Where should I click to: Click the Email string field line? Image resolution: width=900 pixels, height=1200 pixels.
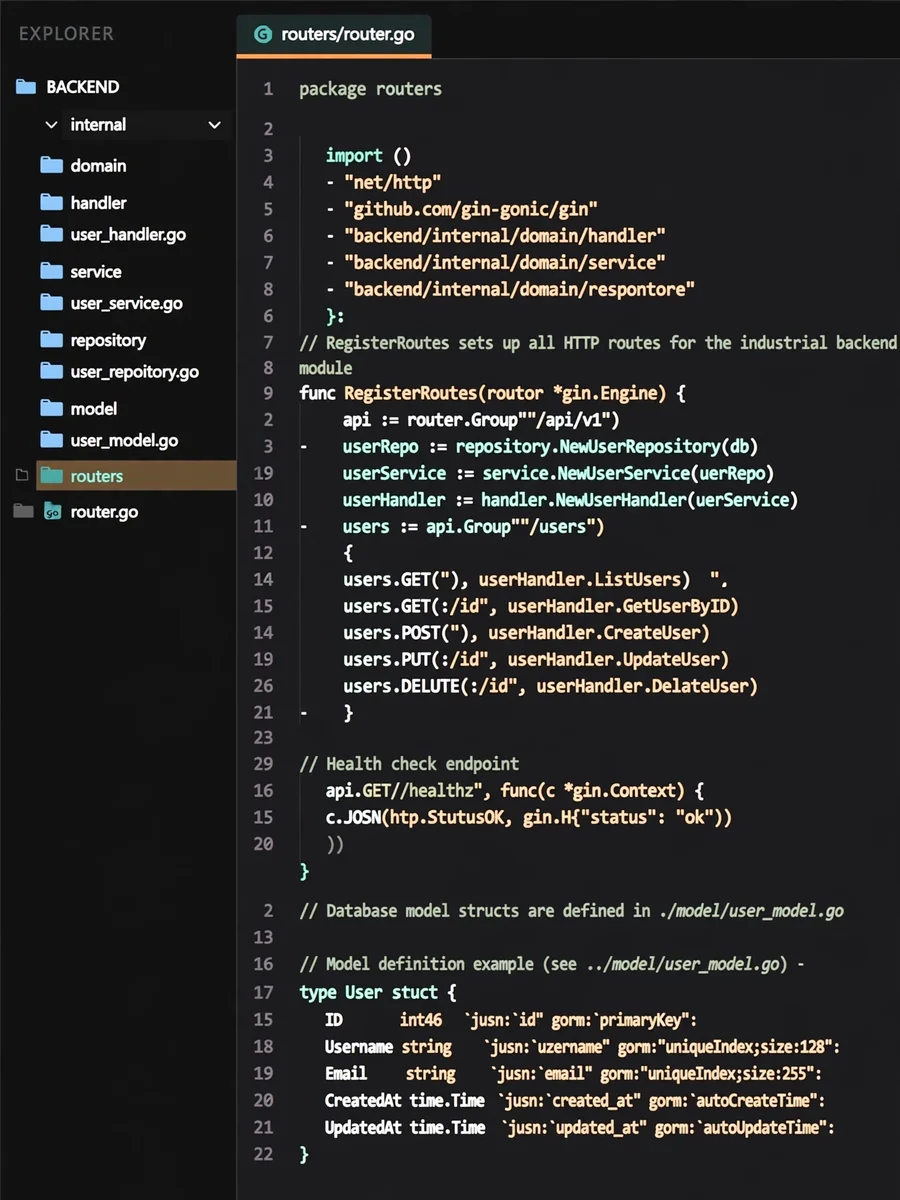tap(573, 1074)
